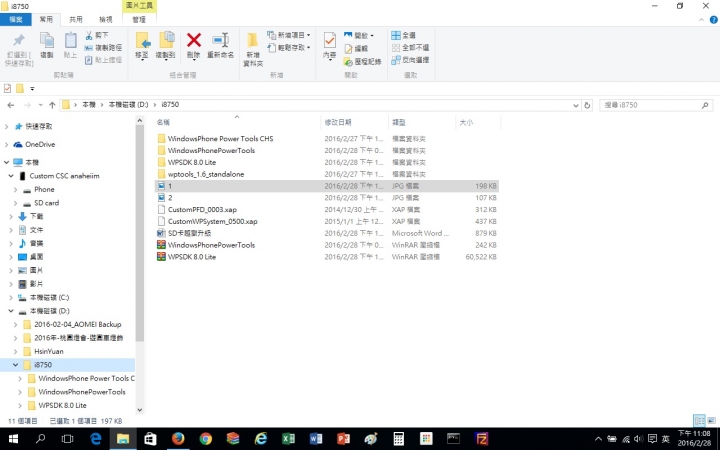Switch to the Home (常用) ribbon tab
Screen dimensions: 720x450
click(46, 19)
